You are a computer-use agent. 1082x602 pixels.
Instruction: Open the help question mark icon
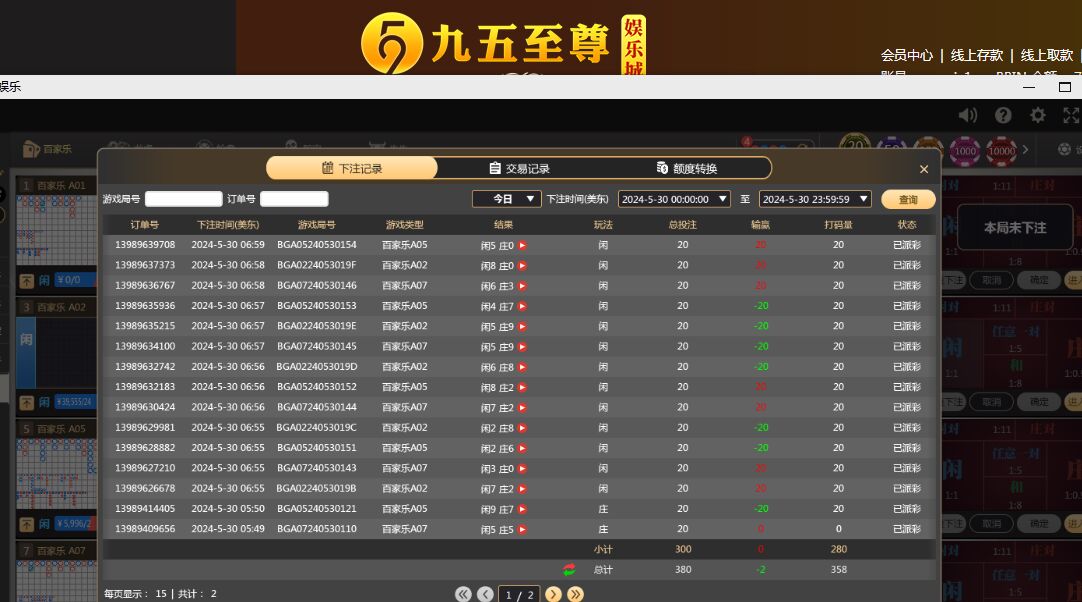click(1003, 116)
